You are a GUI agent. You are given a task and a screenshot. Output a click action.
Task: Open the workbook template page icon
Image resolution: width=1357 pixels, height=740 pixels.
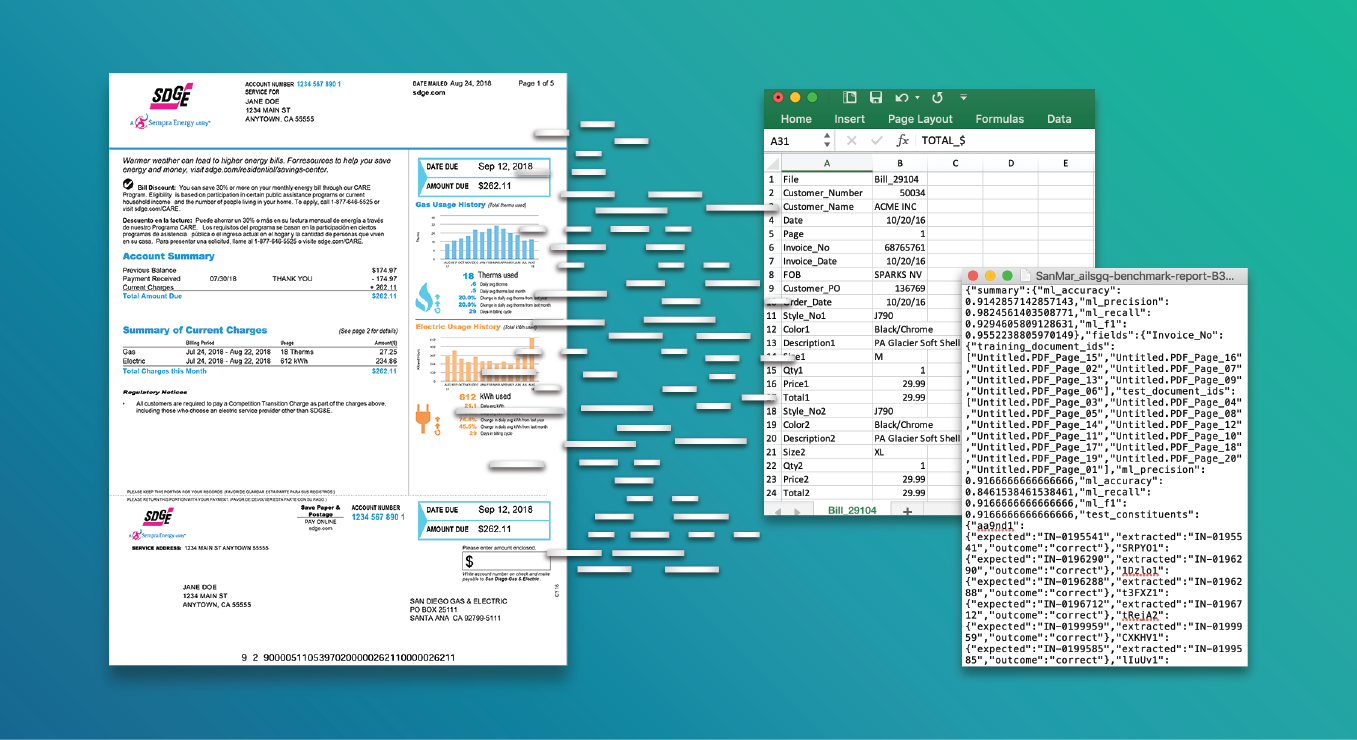click(850, 98)
